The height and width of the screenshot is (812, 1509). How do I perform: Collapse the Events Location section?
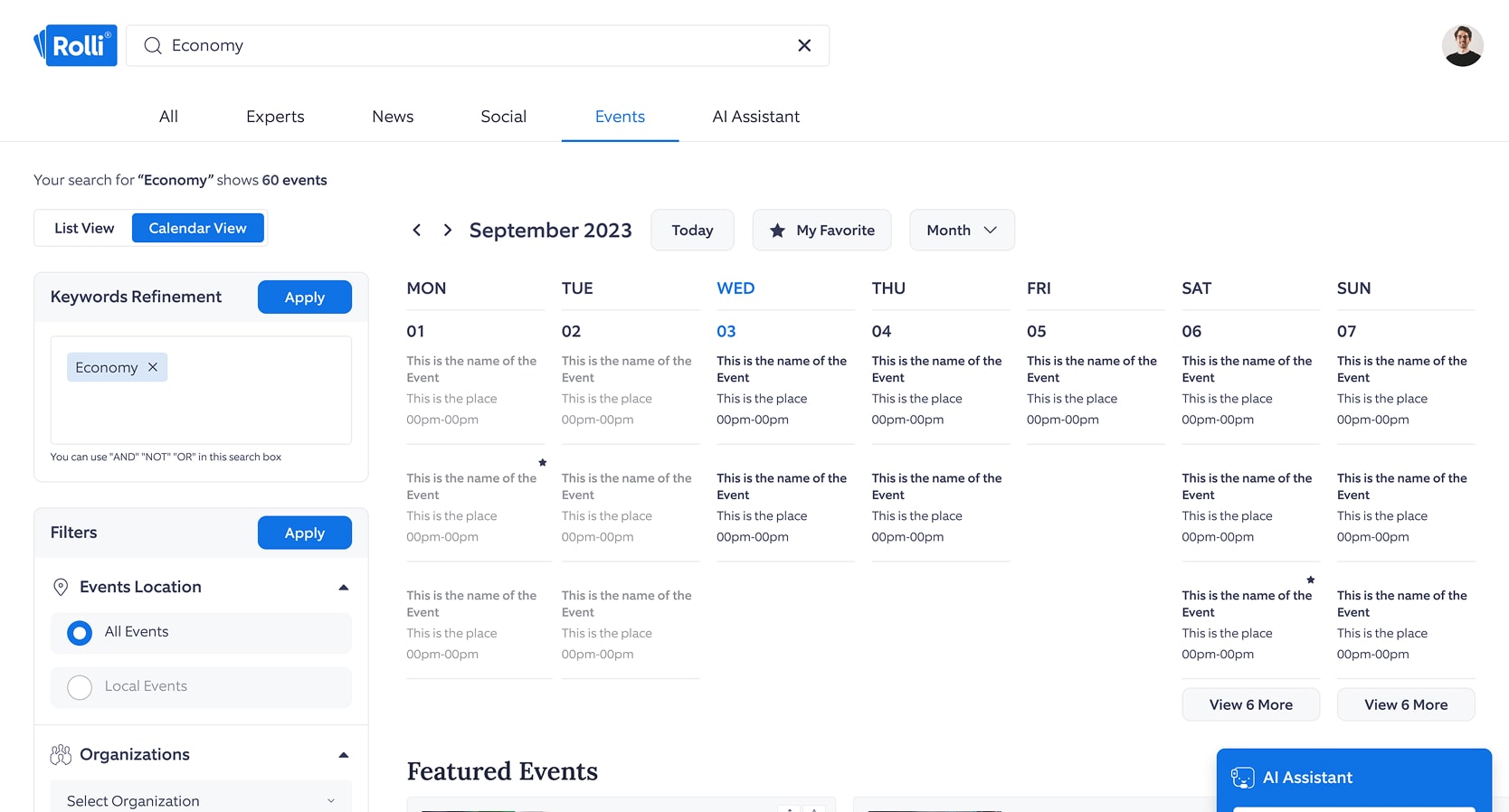(344, 588)
